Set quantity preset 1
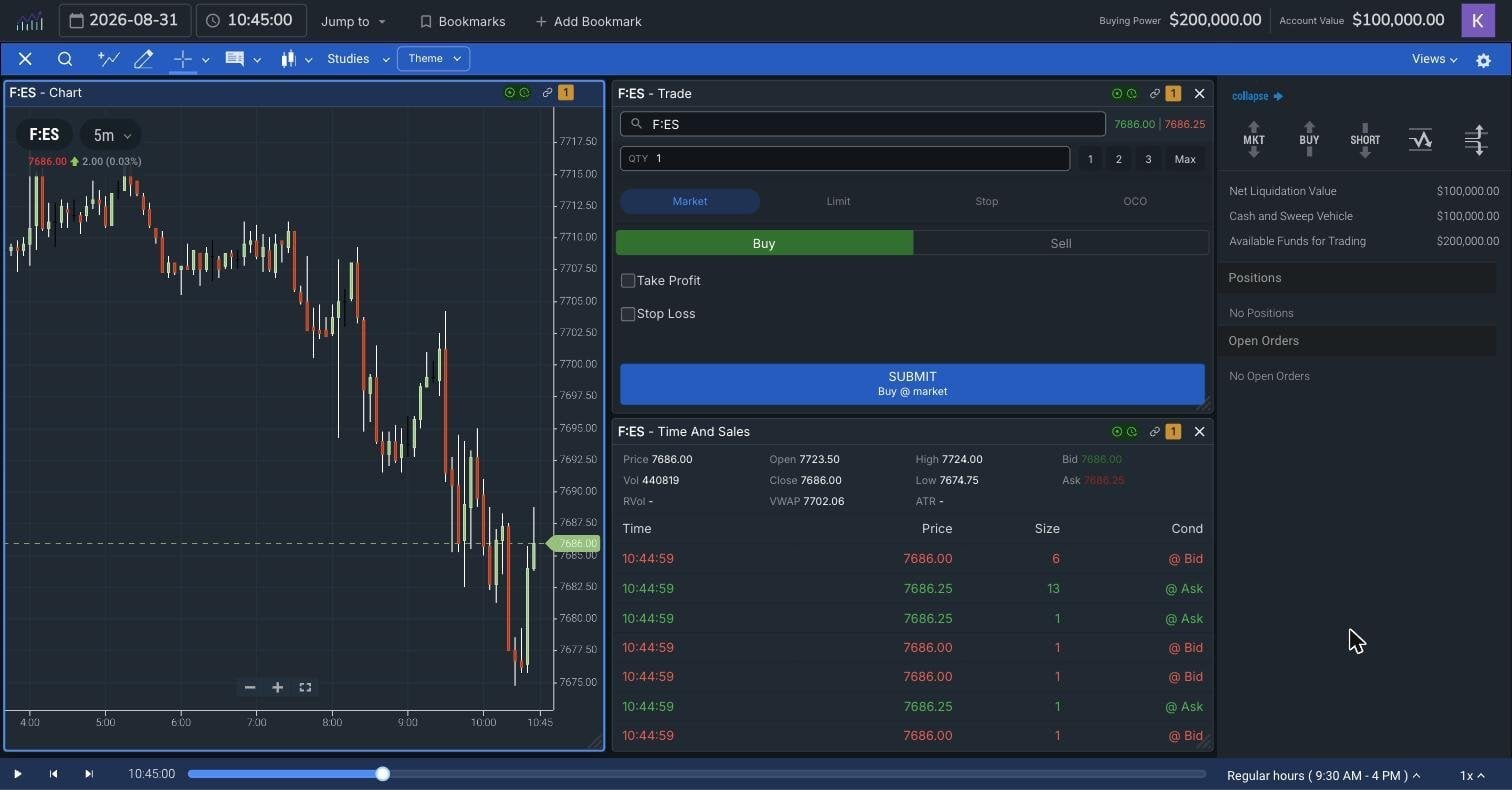This screenshot has height=790, width=1512. (x=1090, y=159)
